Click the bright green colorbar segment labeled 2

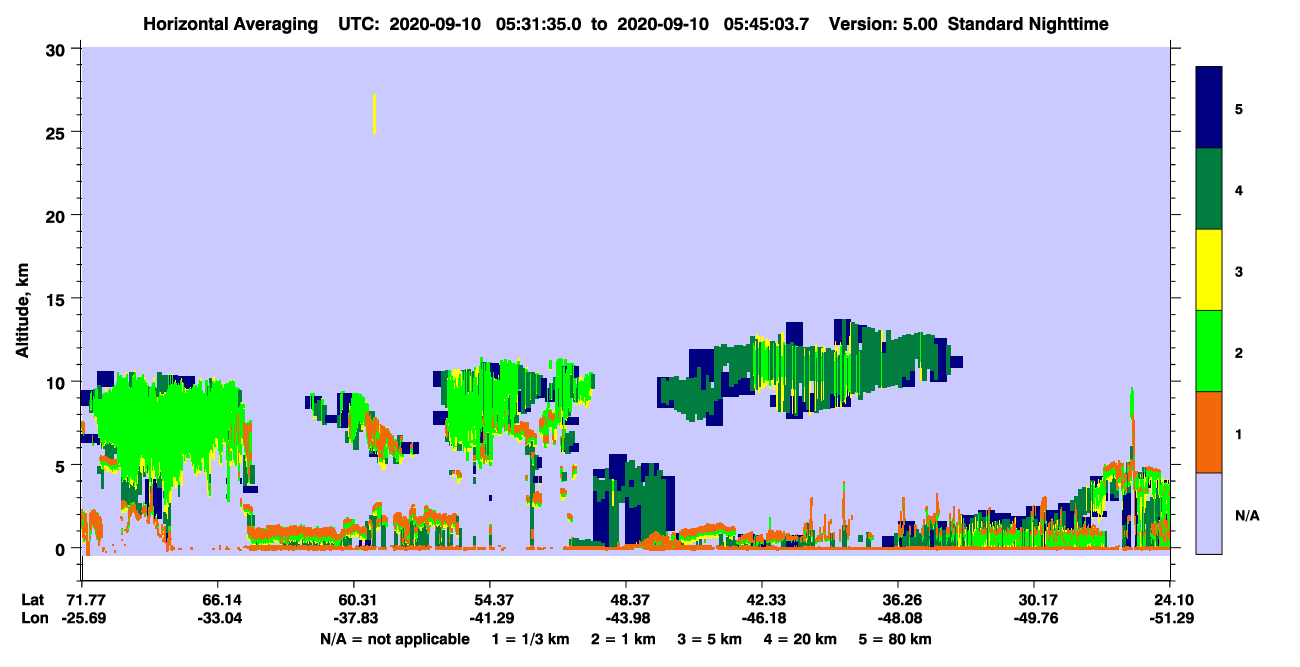click(1209, 351)
